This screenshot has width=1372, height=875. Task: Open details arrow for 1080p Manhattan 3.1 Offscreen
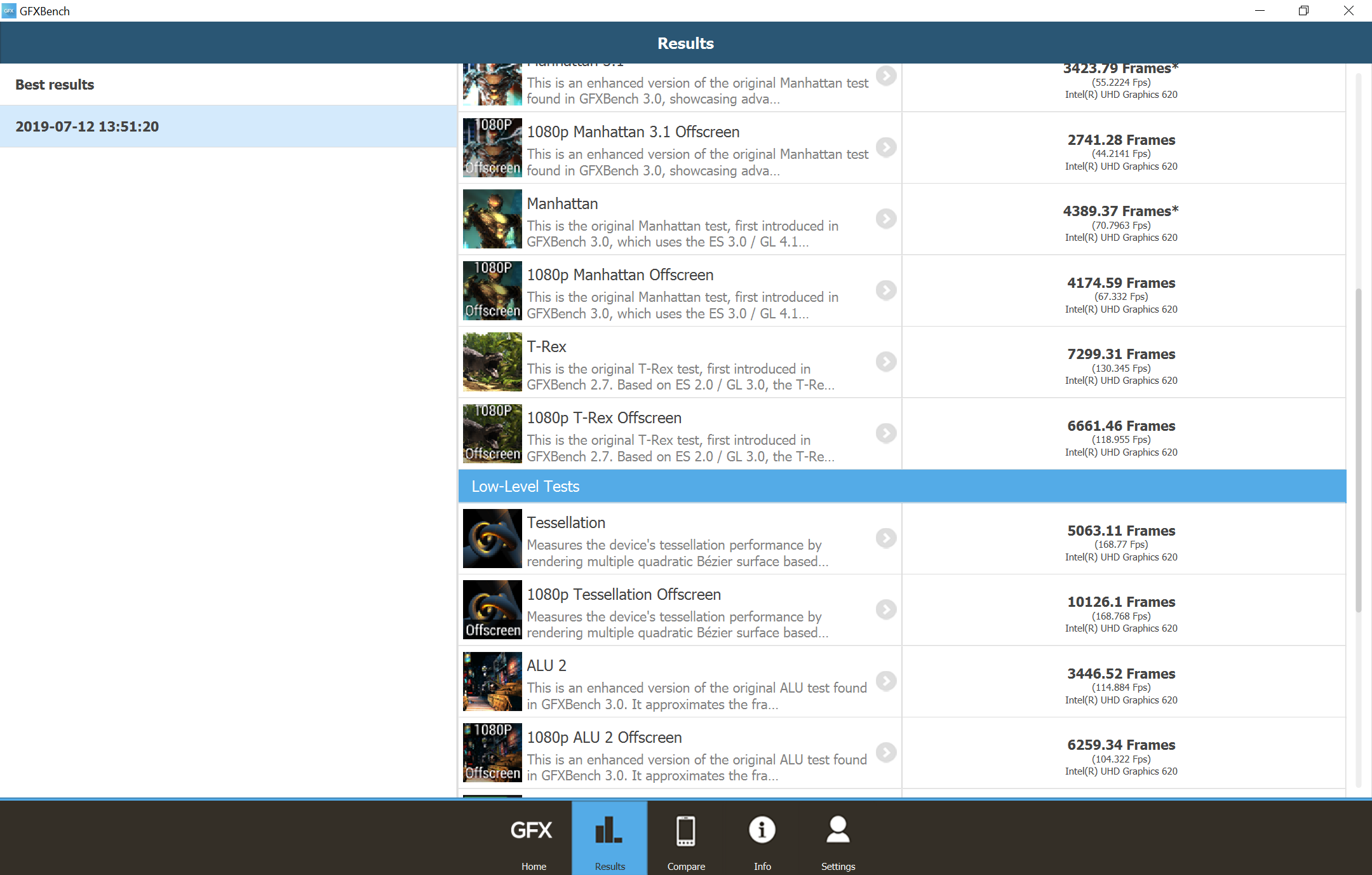tap(886, 147)
